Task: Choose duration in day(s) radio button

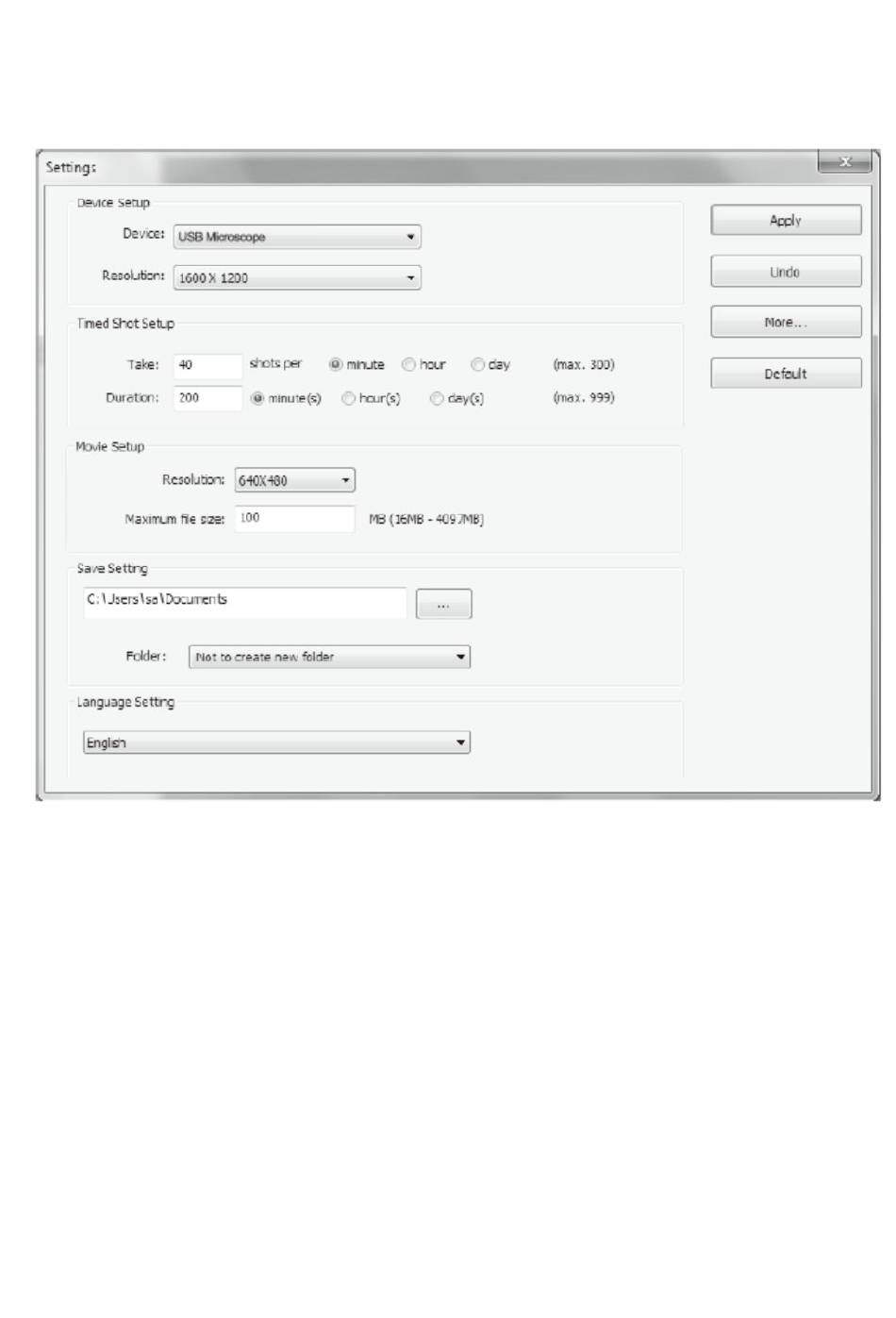Action: (437, 398)
